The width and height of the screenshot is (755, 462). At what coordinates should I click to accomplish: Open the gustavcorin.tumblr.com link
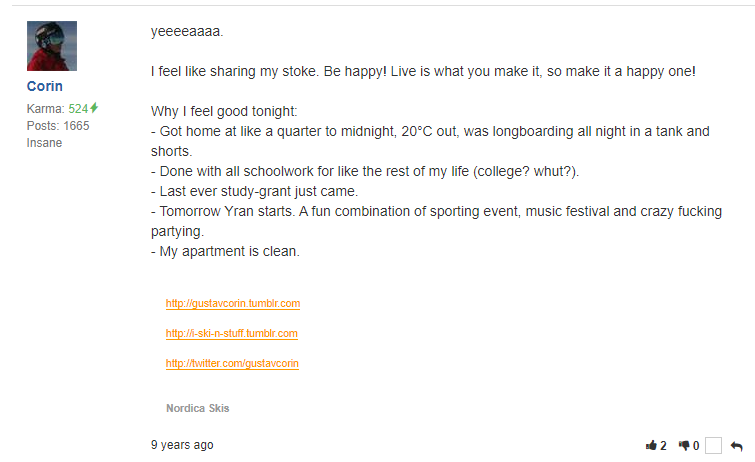(x=233, y=303)
